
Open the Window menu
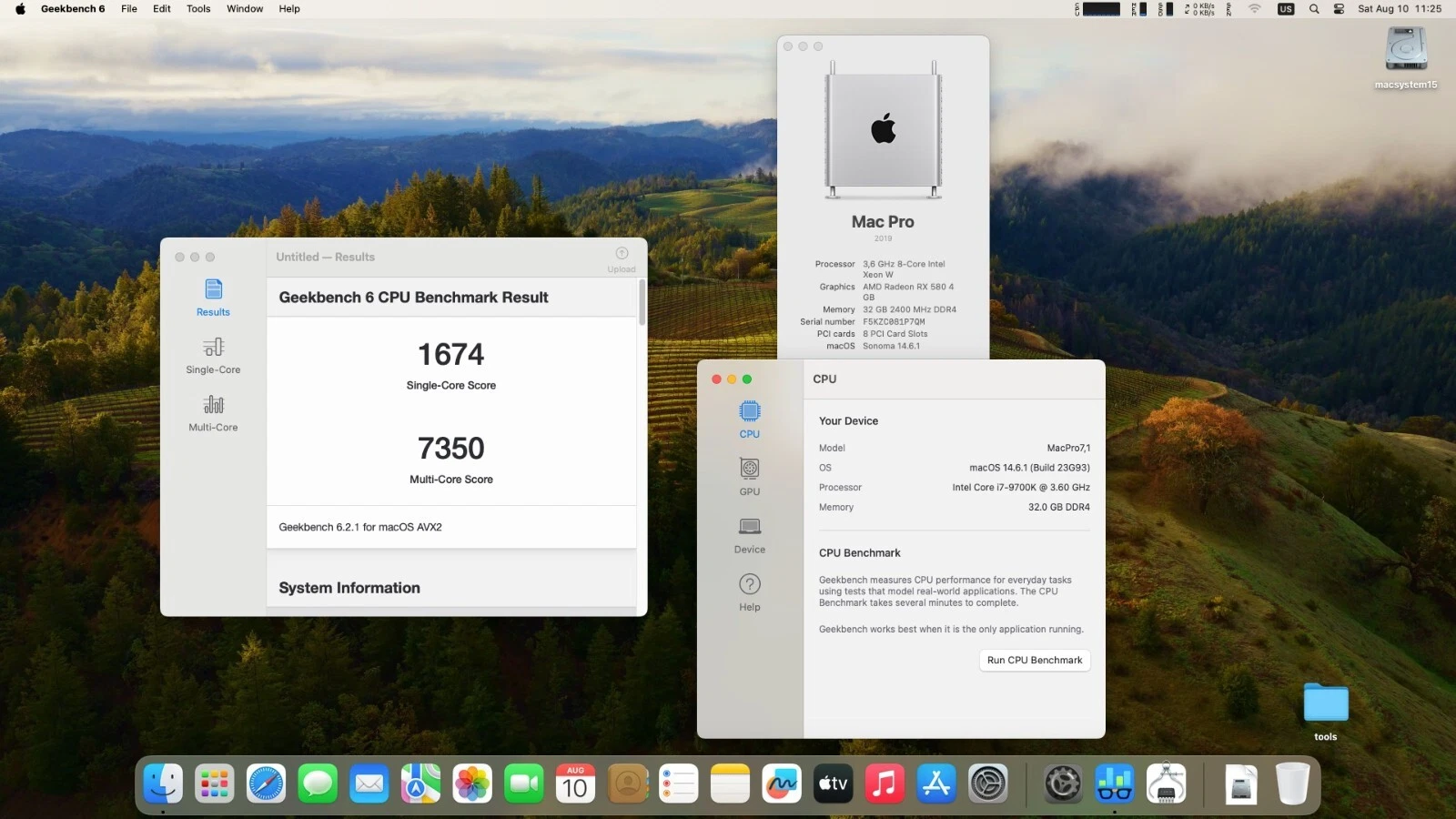(x=245, y=9)
